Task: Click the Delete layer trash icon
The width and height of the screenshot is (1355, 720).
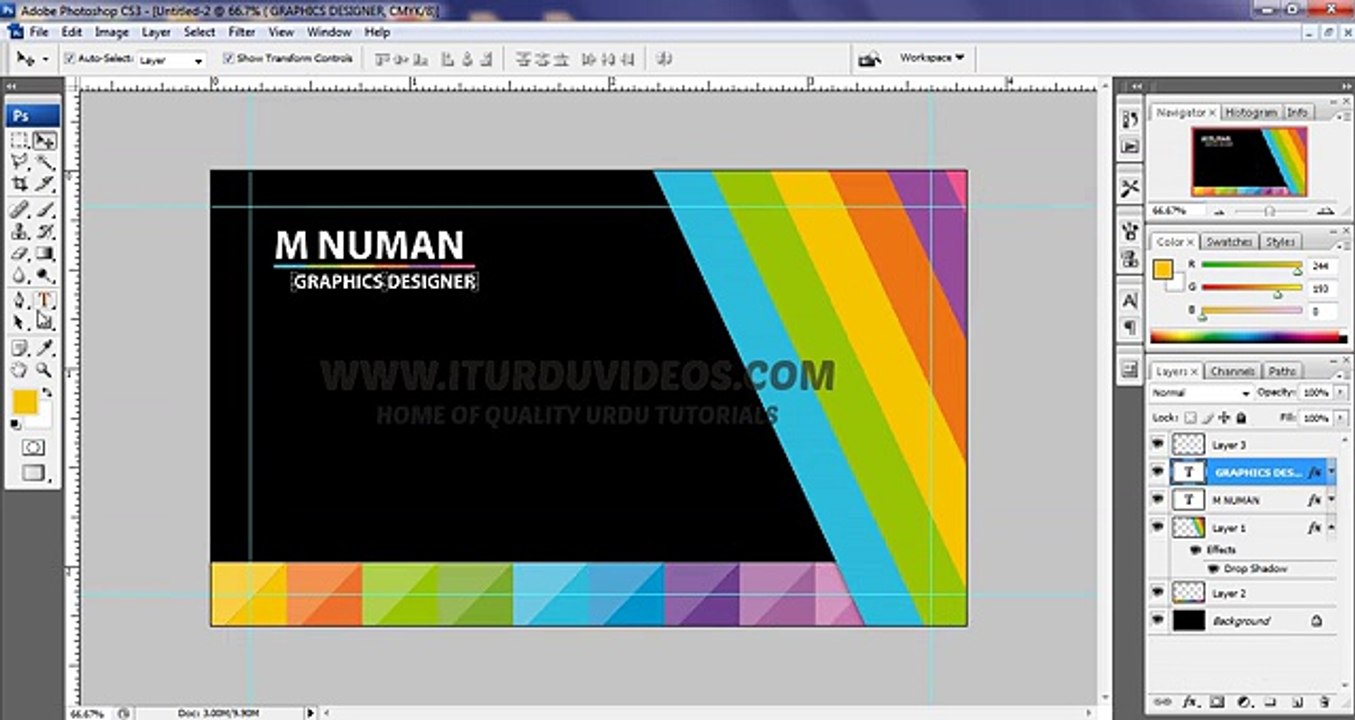Action: click(1326, 702)
